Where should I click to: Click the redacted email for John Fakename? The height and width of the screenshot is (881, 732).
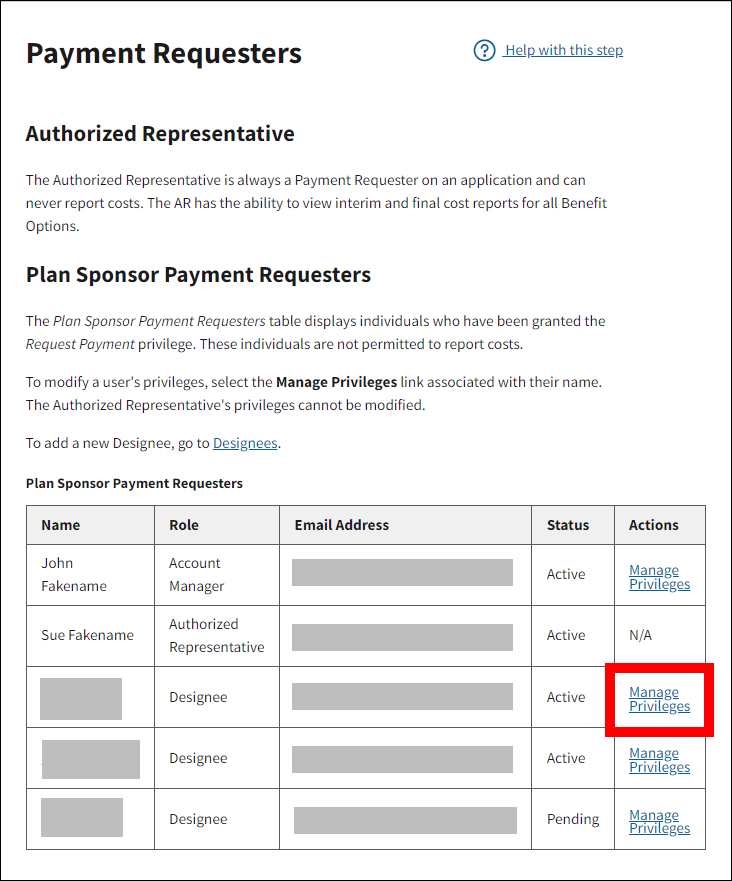tap(402, 573)
